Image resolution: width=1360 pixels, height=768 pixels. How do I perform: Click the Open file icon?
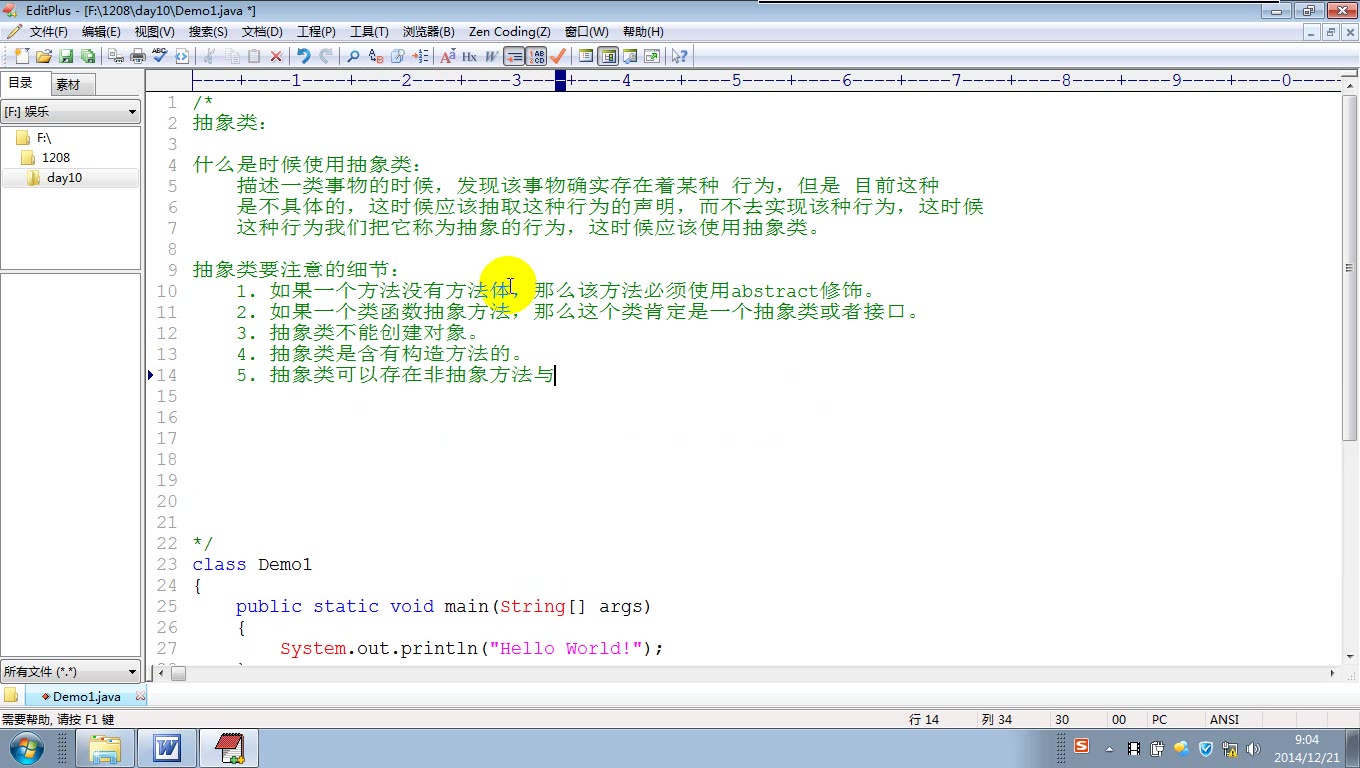pos(44,56)
